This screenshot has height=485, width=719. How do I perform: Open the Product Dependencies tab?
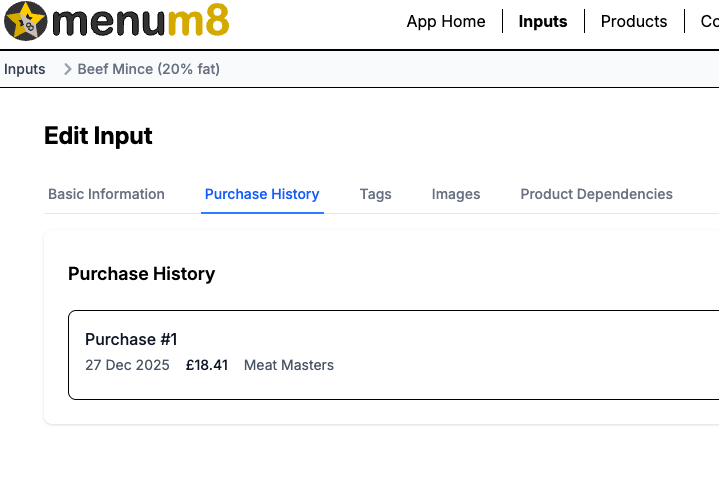[x=597, y=194]
